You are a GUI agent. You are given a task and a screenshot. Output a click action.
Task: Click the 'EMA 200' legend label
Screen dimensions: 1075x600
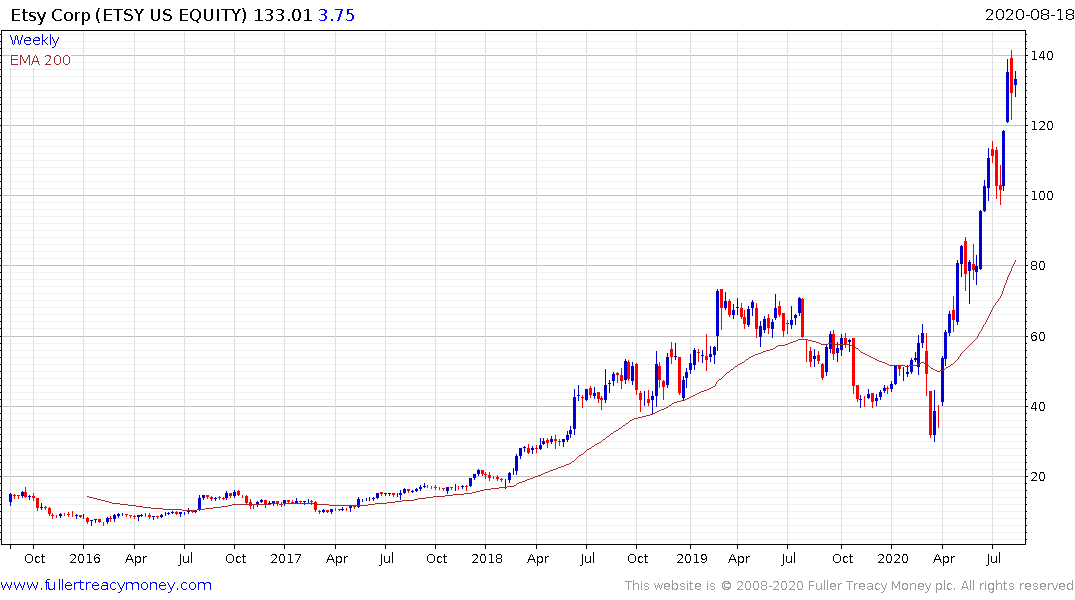tap(40, 60)
